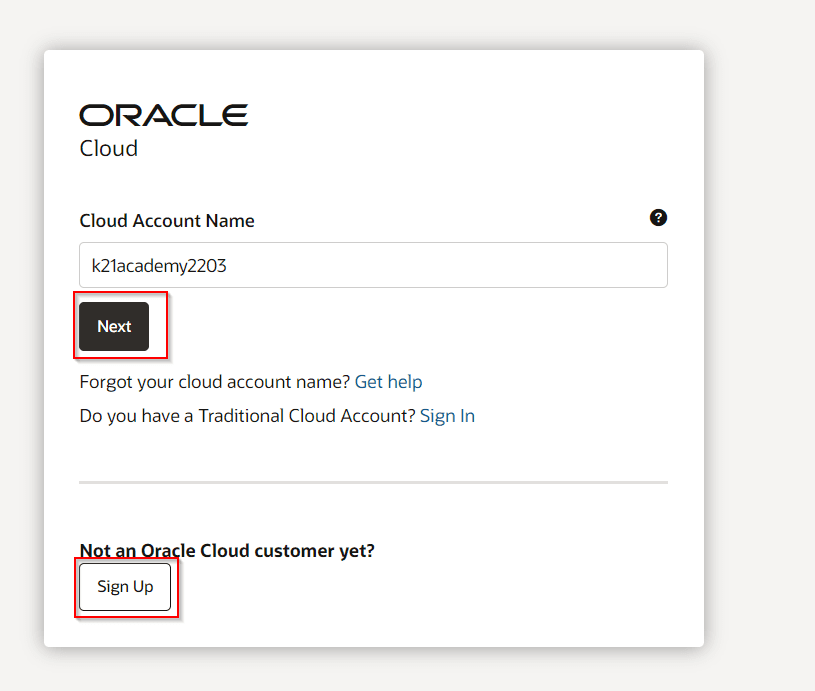This screenshot has width=815, height=691.
Task: Click the horizontal divider line
Action: [373, 482]
